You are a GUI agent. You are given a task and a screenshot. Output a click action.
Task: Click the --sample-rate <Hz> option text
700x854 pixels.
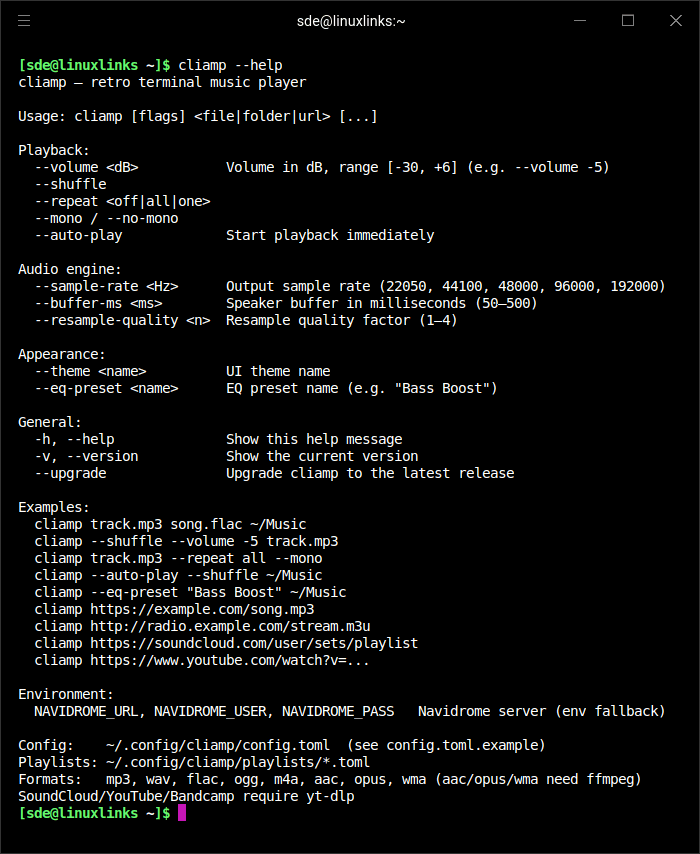click(x=106, y=286)
